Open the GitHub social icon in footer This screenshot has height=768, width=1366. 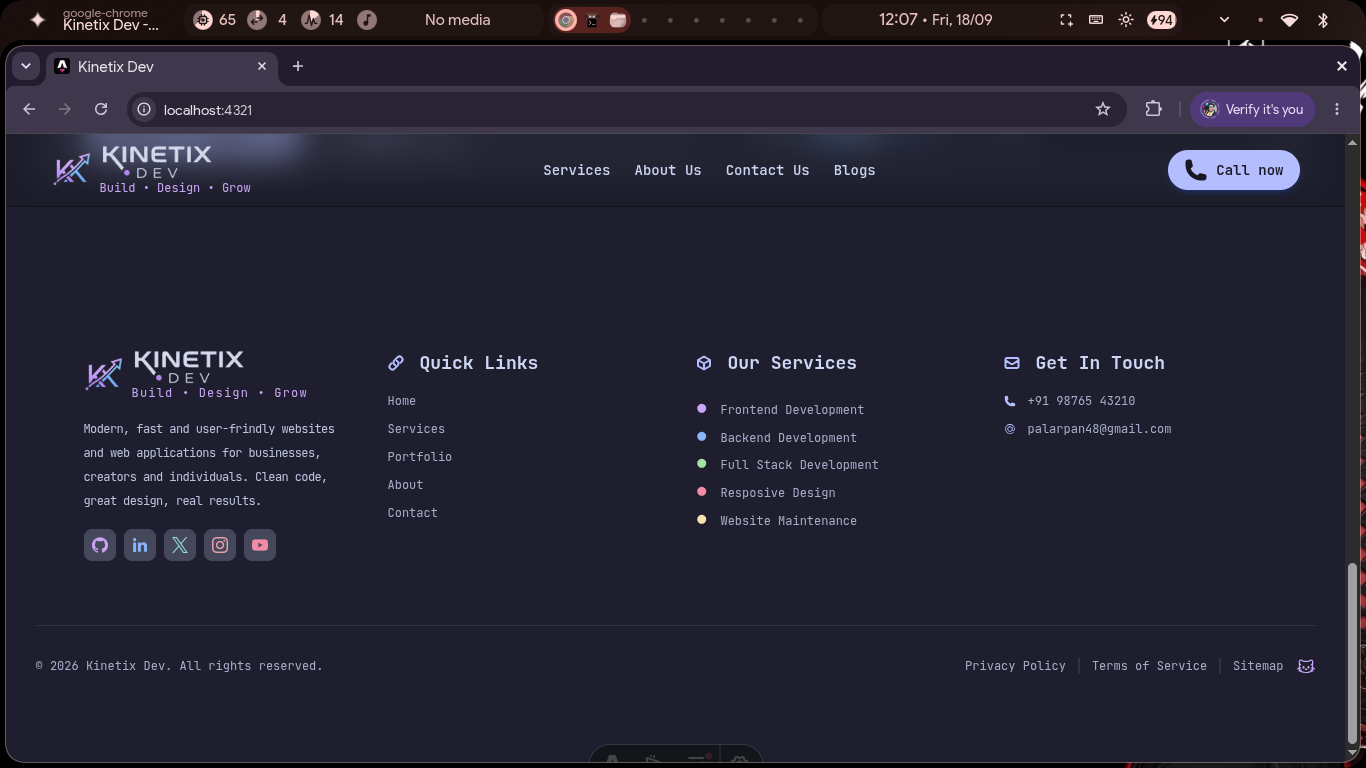[100, 545]
